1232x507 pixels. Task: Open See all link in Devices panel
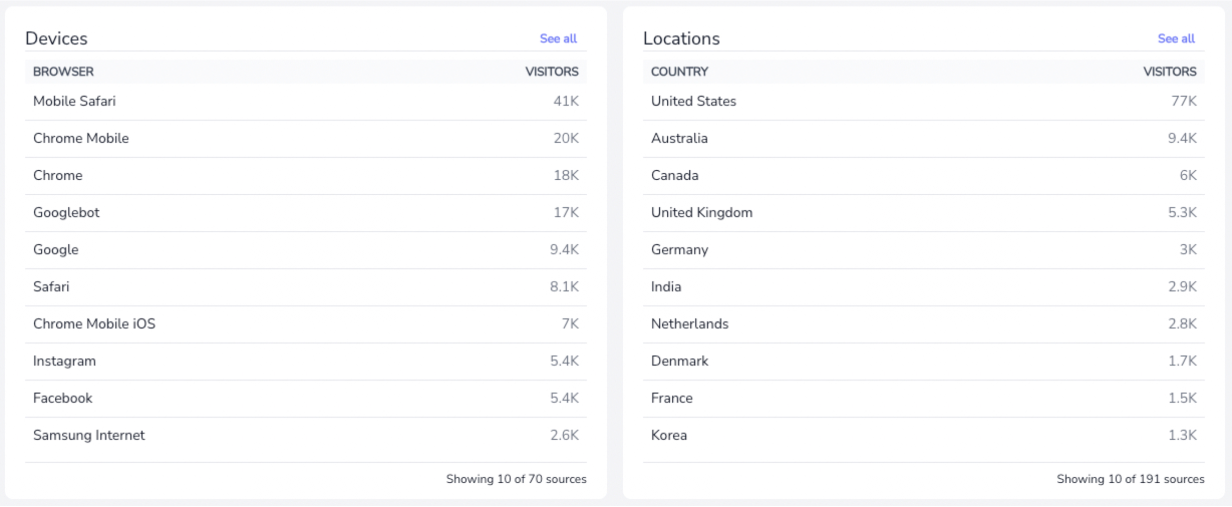coord(558,39)
